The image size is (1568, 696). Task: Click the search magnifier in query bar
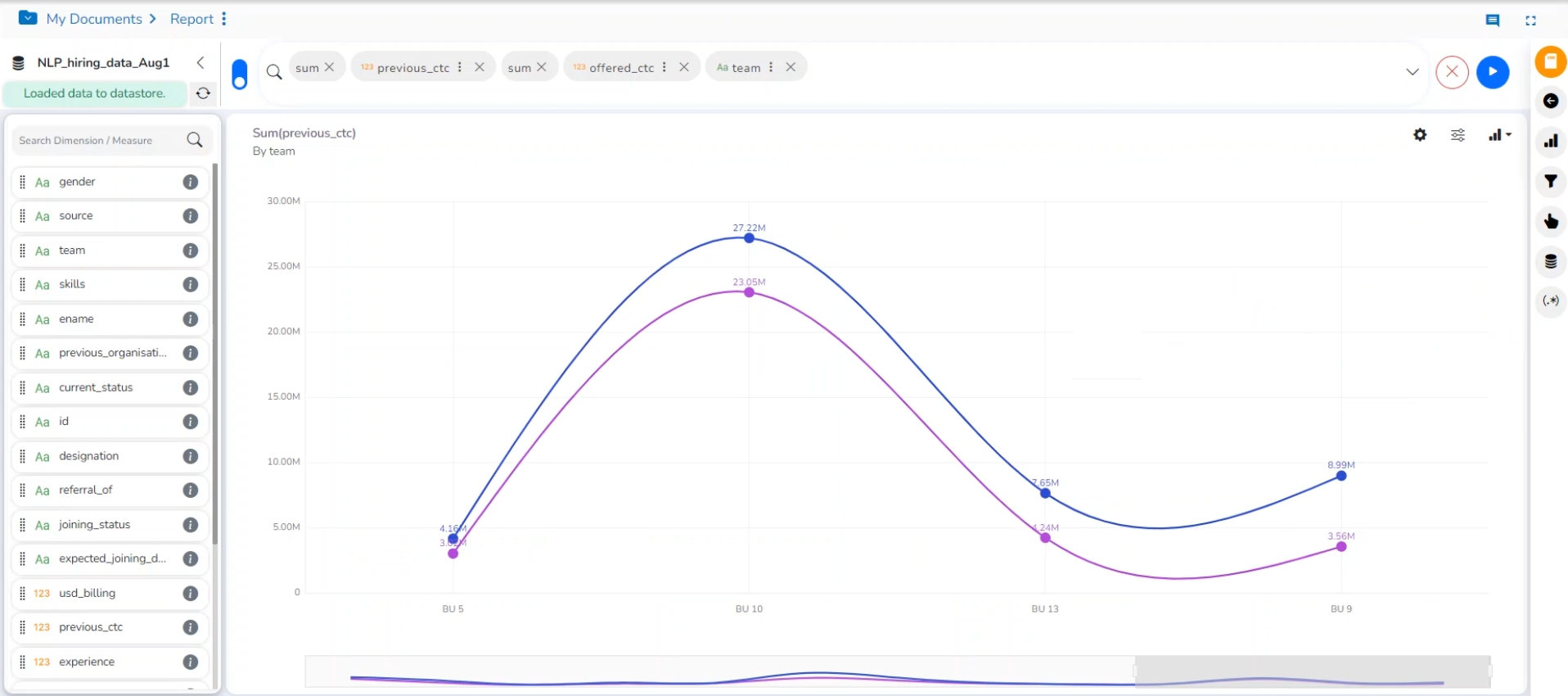pos(274,72)
